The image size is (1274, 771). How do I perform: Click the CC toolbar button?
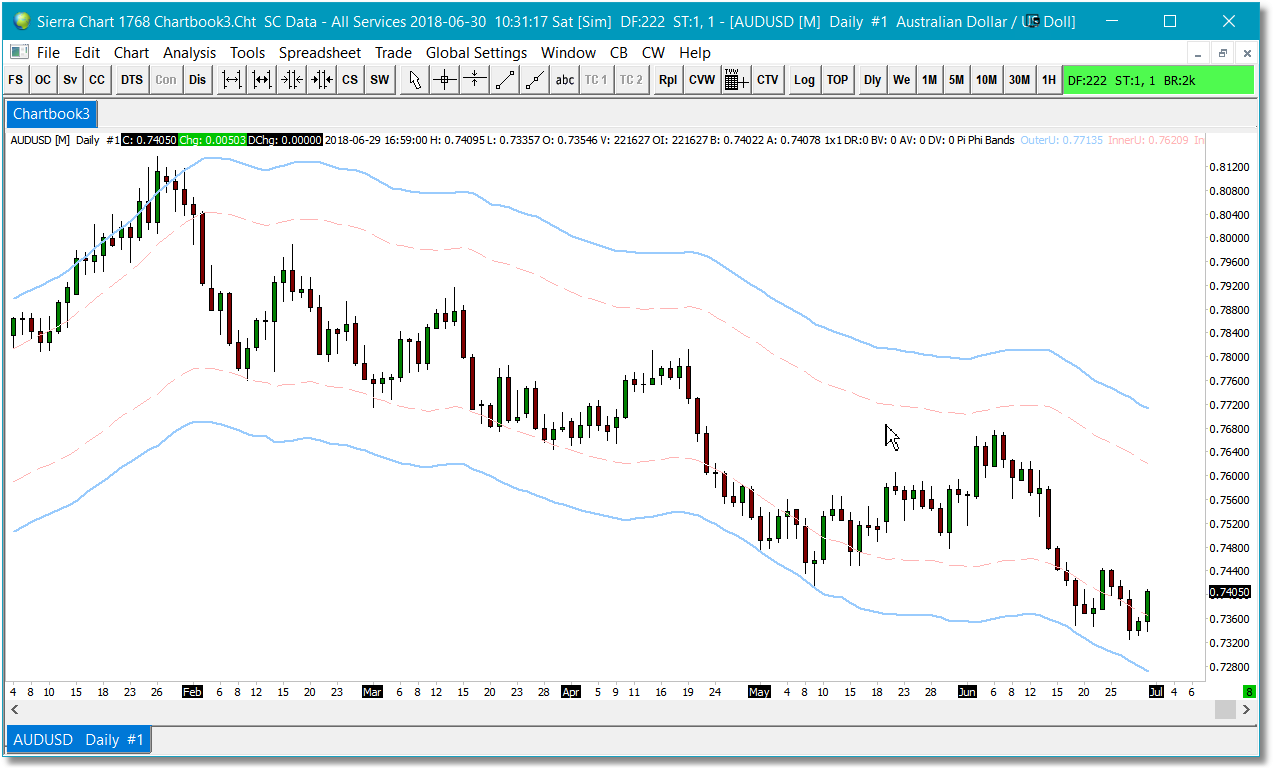(97, 80)
